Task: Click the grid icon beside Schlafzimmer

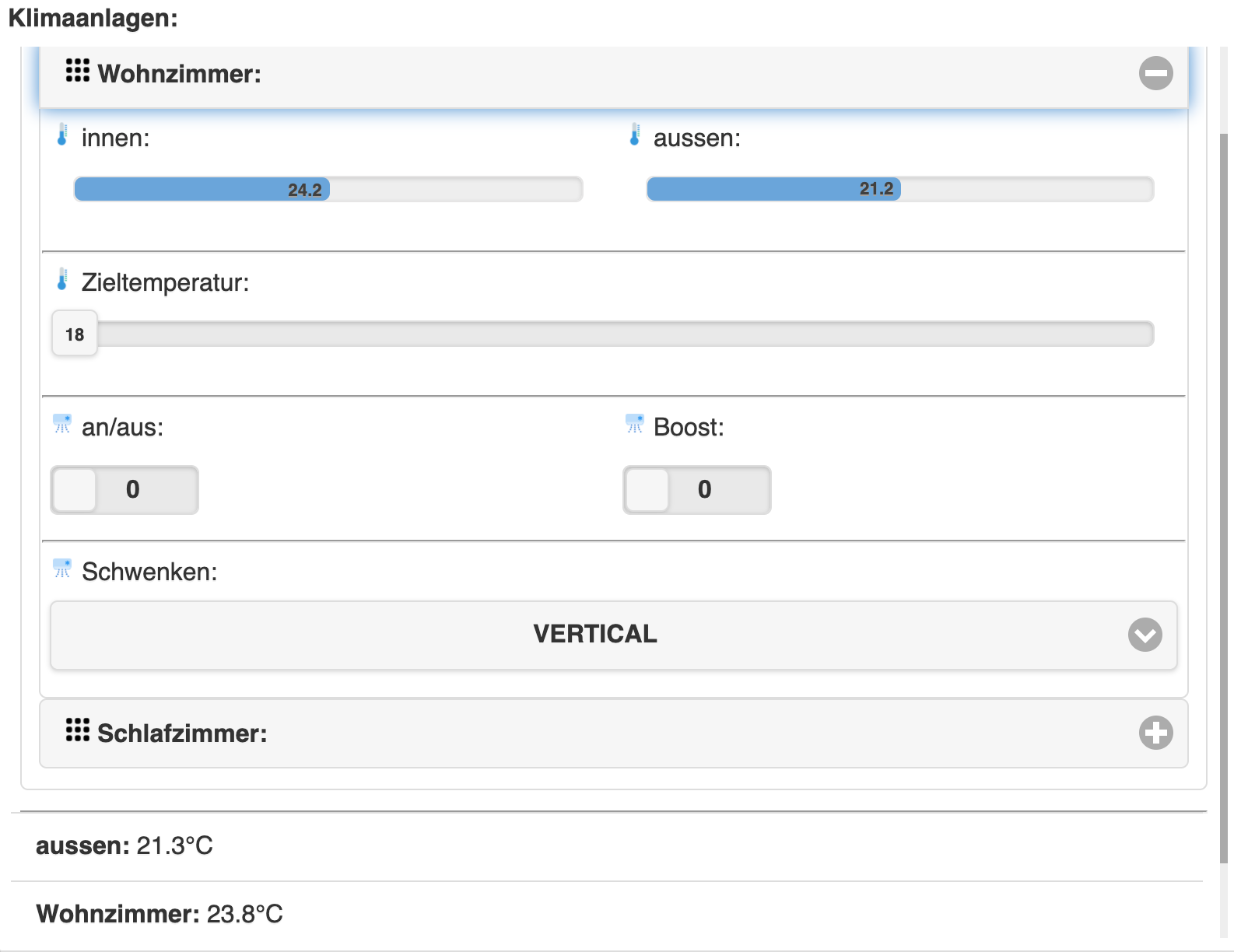Action: click(x=77, y=730)
